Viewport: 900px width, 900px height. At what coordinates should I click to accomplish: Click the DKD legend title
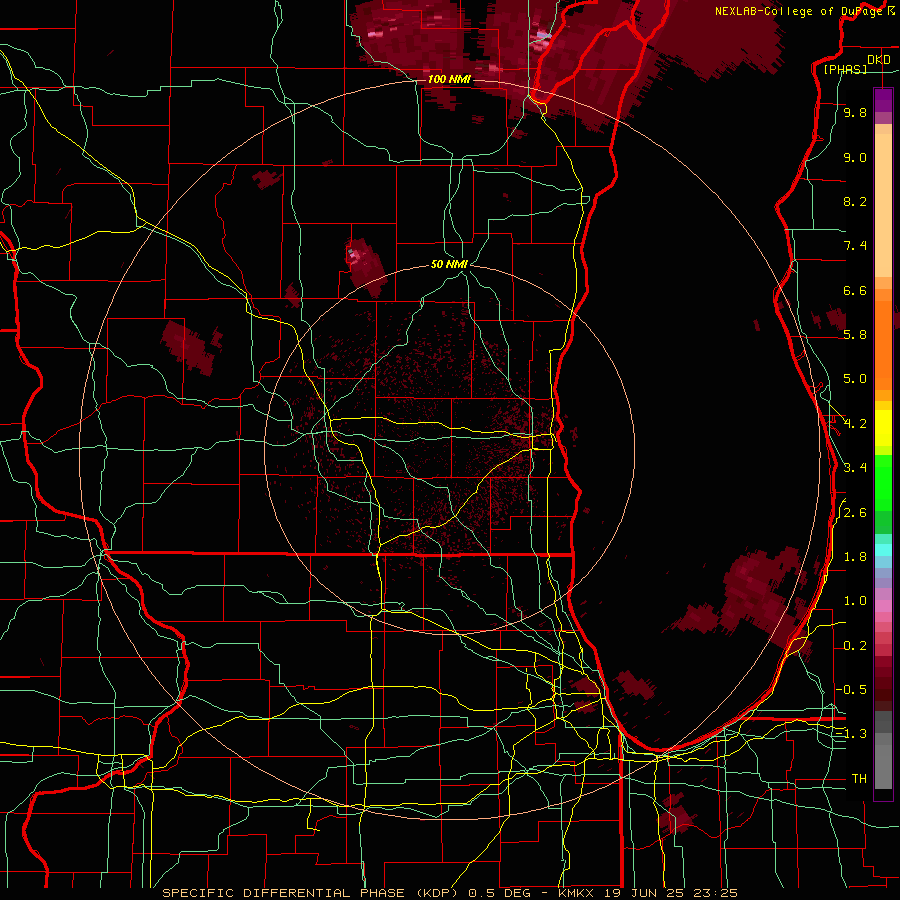pyautogui.click(x=878, y=60)
